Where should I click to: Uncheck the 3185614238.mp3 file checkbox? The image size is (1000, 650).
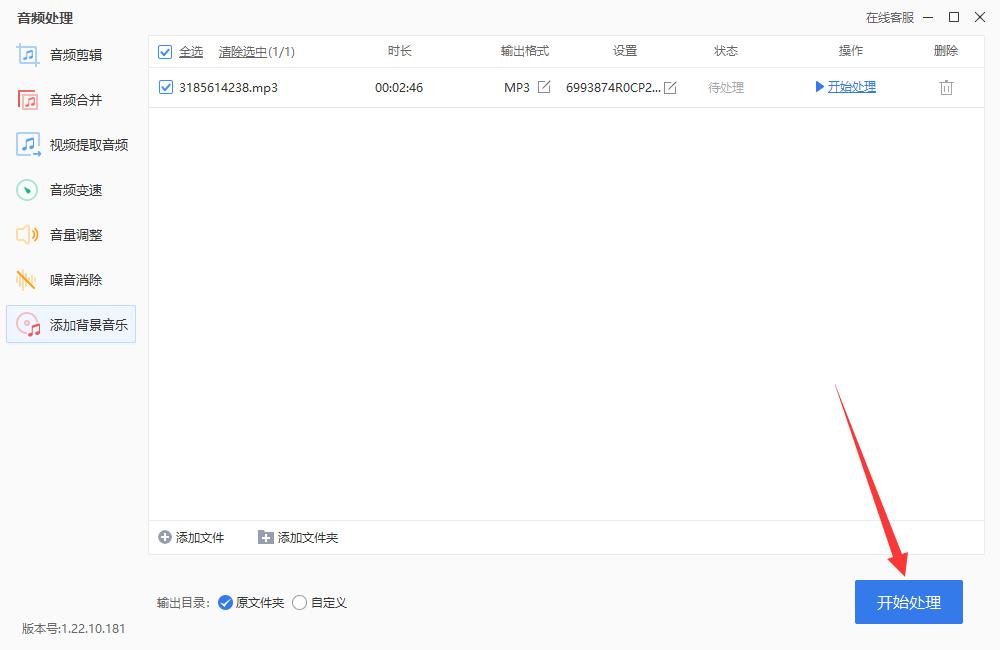(166, 87)
